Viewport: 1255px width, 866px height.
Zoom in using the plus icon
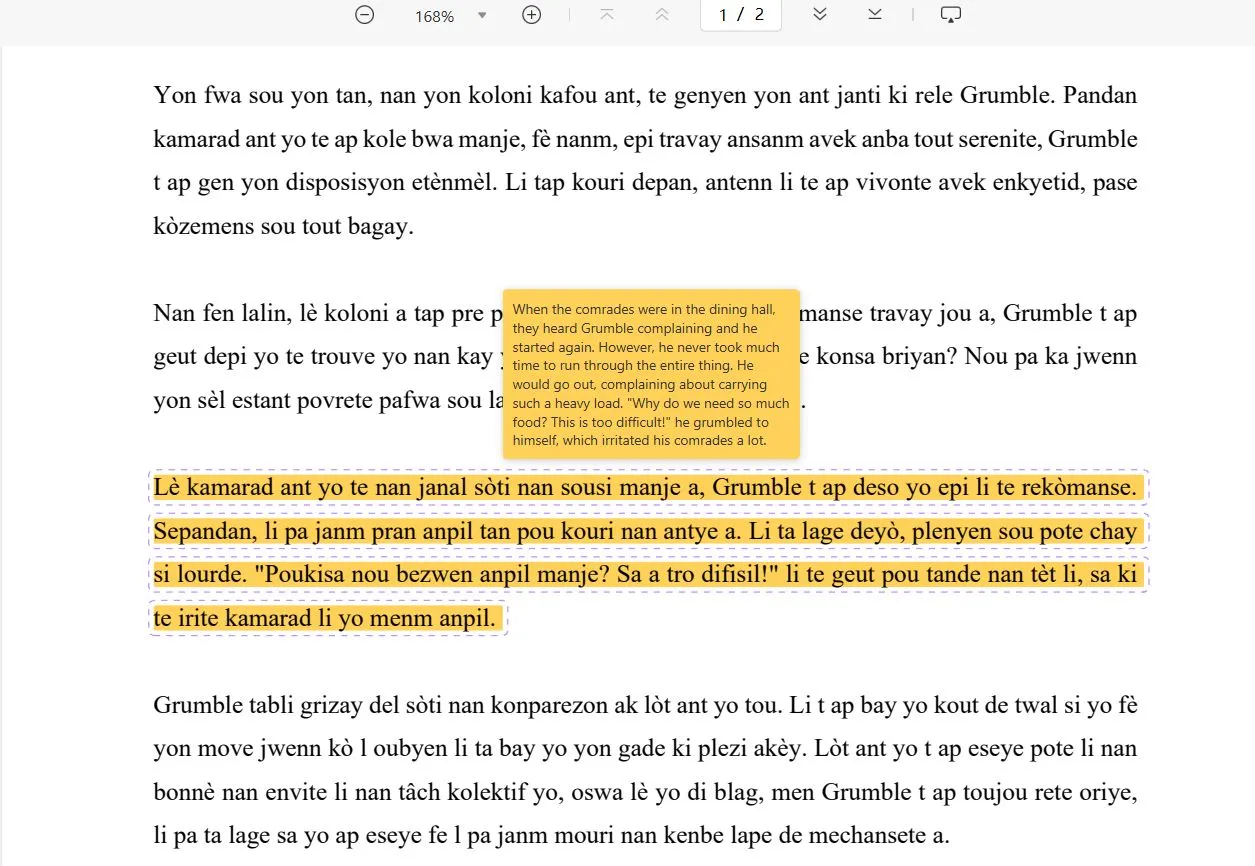click(531, 15)
